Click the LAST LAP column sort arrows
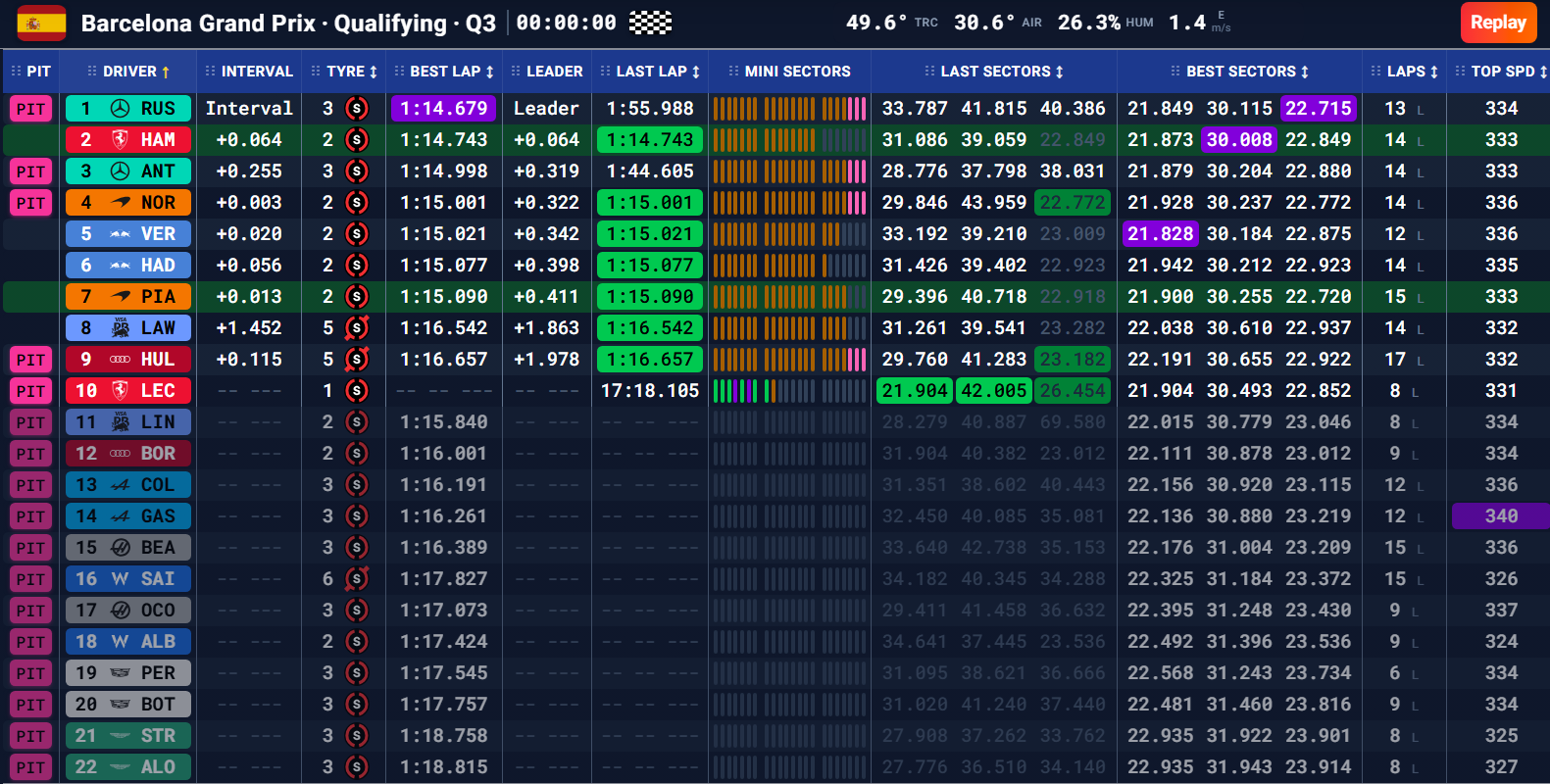1550x784 pixels. [695, 72]
